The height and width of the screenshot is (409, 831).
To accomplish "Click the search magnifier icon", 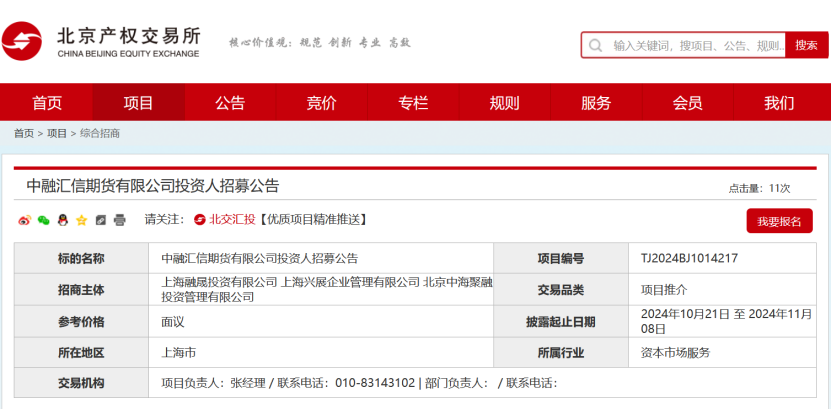I will coord(595,46).
